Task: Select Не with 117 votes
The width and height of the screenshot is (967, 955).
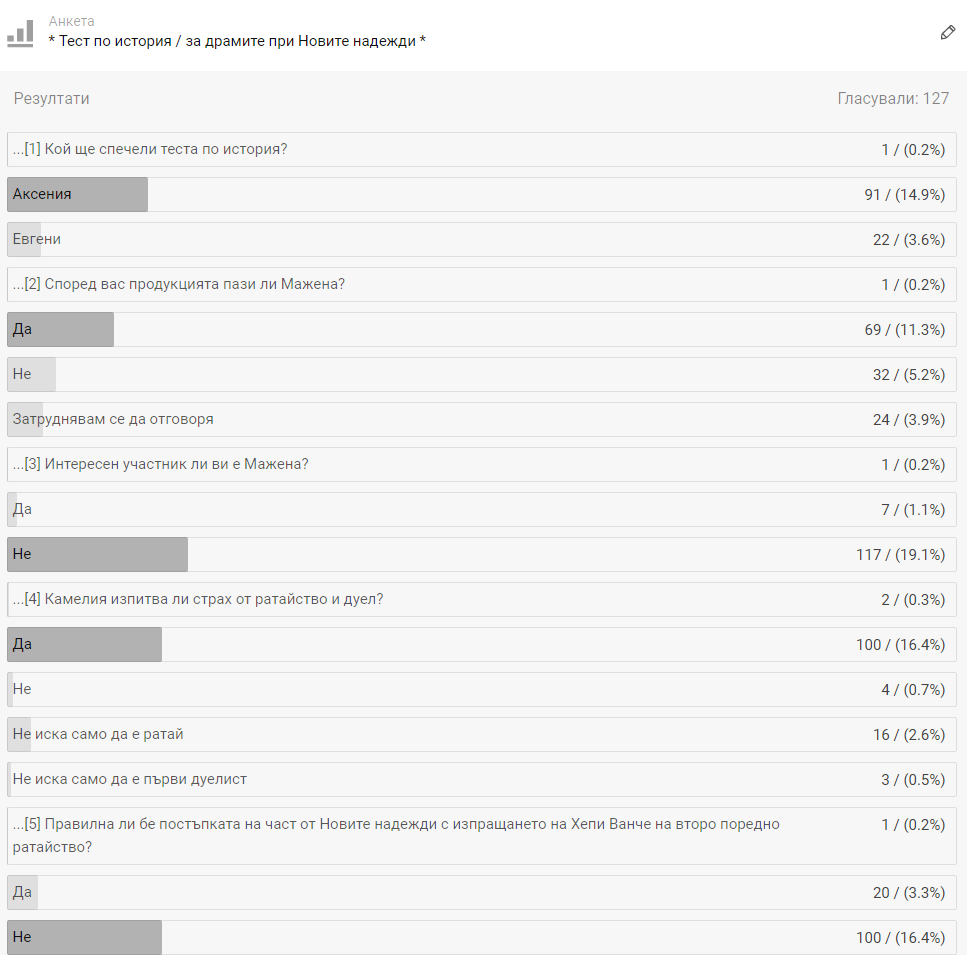Action: [x=482, y=554]
